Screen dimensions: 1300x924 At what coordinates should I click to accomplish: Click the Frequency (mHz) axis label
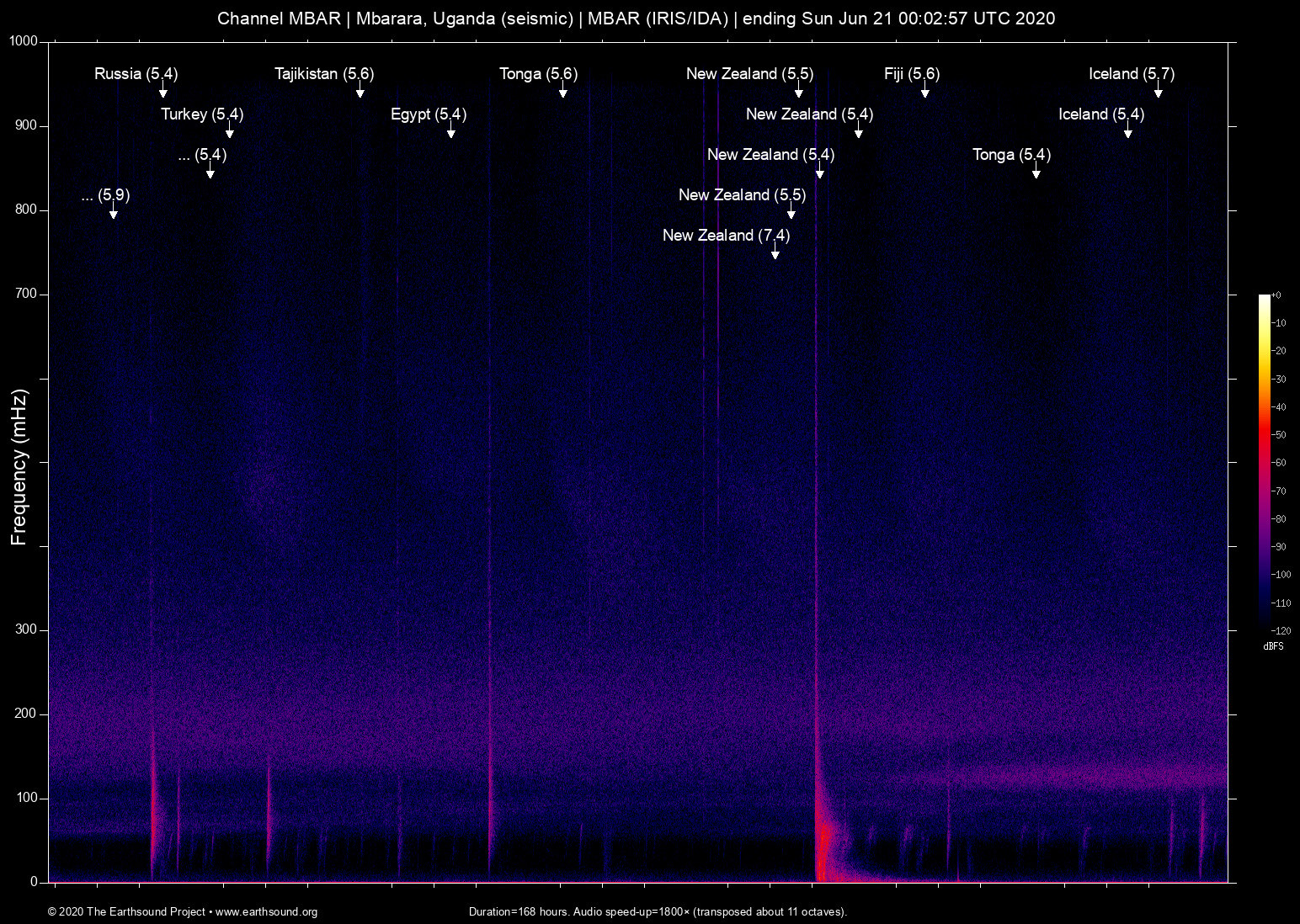[x=19, y=467]
